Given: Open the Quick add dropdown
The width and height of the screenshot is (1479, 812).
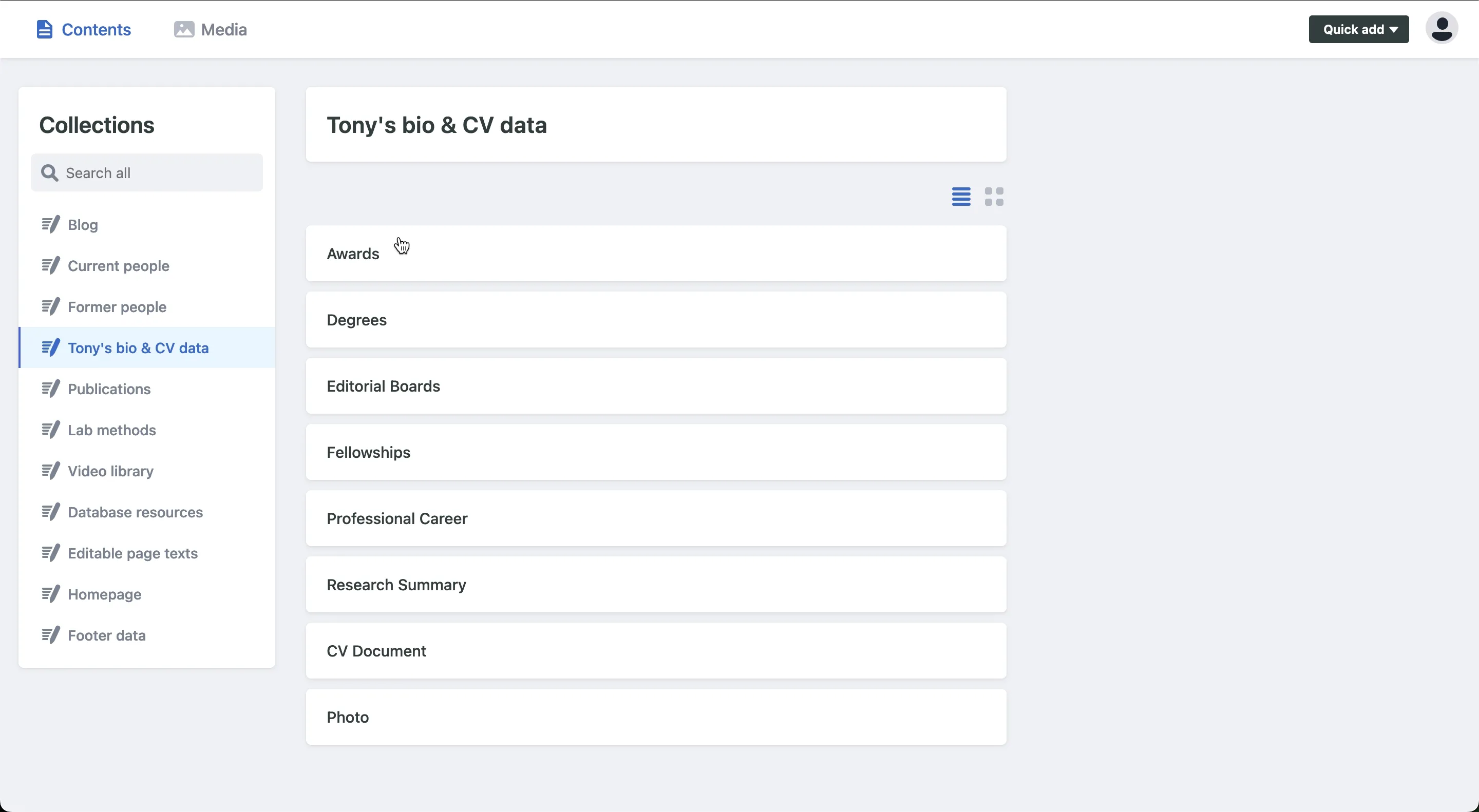Looking at the screenshot, I should [x=1358, y=29].
